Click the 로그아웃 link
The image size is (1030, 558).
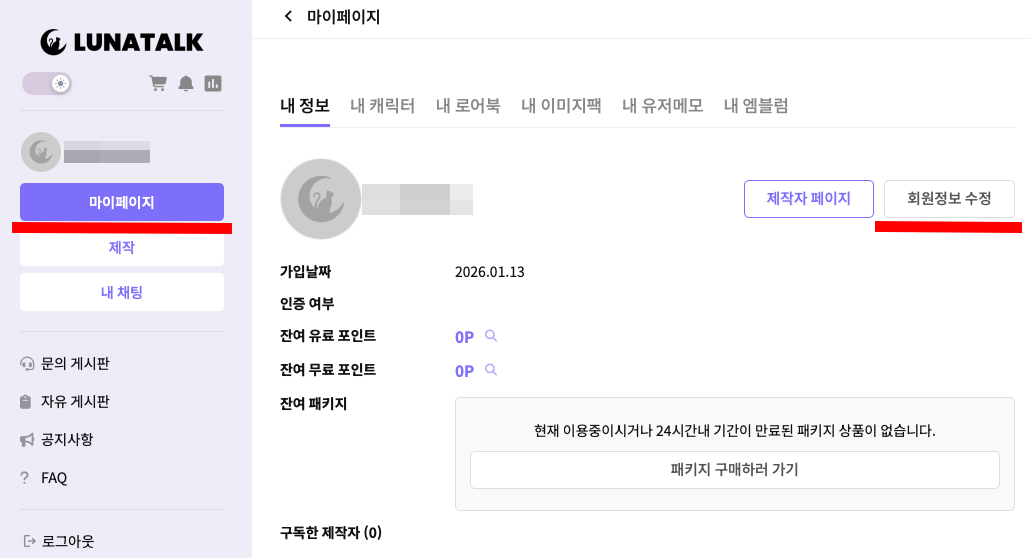click(x=59, y=542)
